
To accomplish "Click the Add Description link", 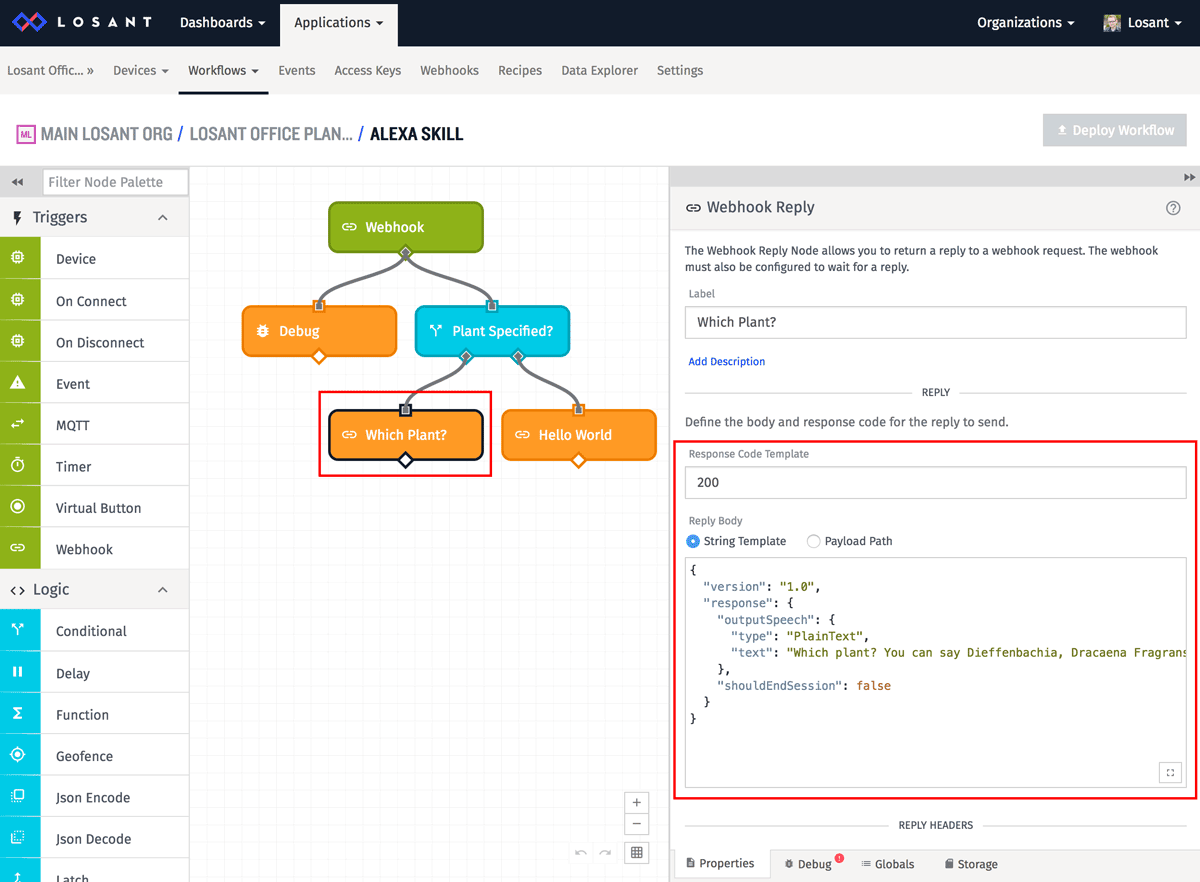I will coord(727,361).
